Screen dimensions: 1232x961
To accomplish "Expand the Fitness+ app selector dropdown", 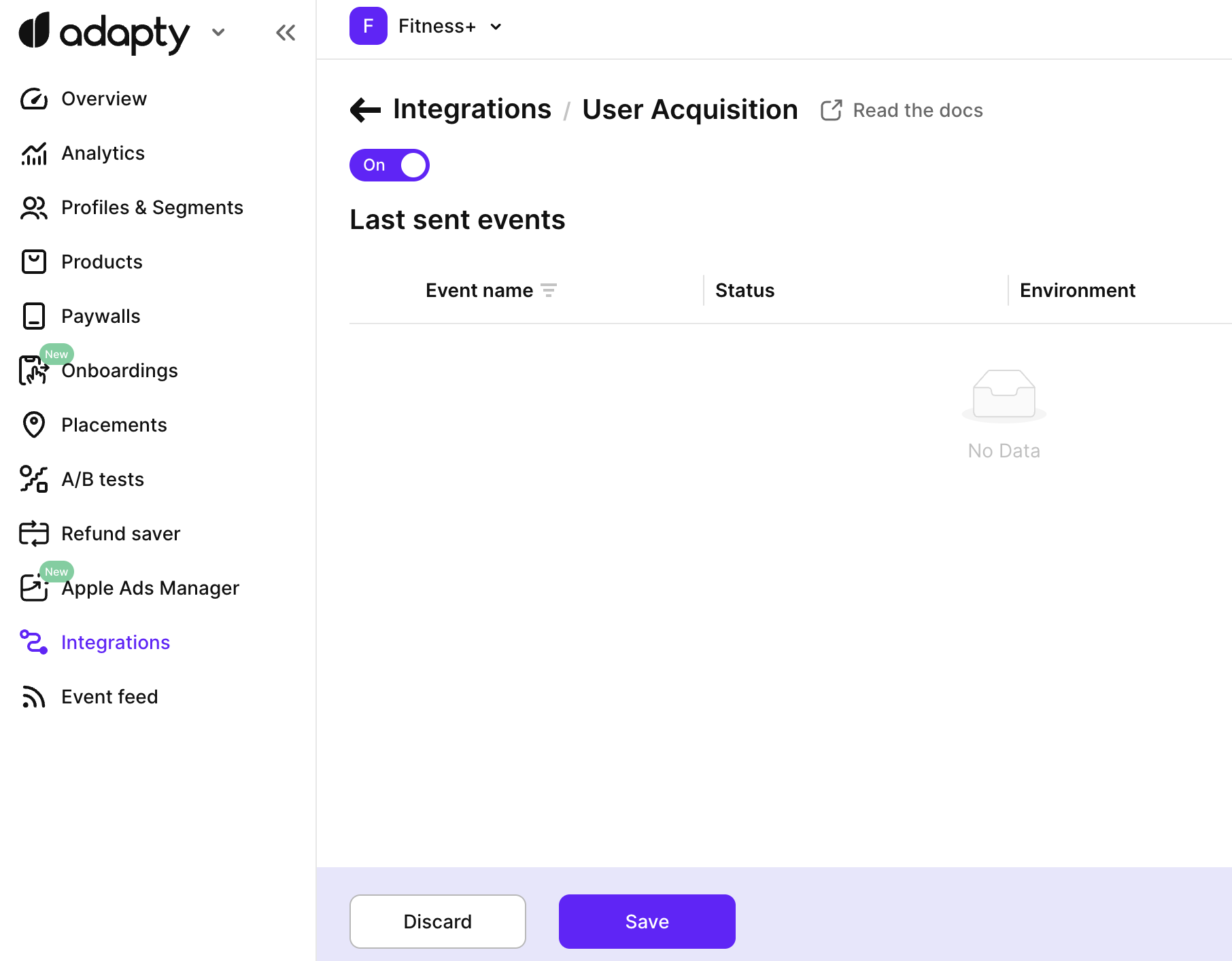I will tap(496, 27).
